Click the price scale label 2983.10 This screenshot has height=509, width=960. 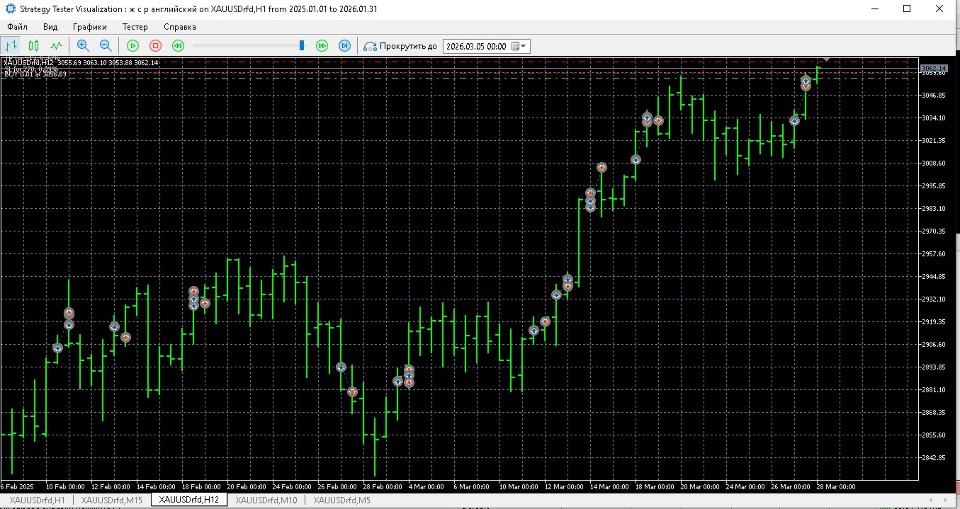(935, 208)
